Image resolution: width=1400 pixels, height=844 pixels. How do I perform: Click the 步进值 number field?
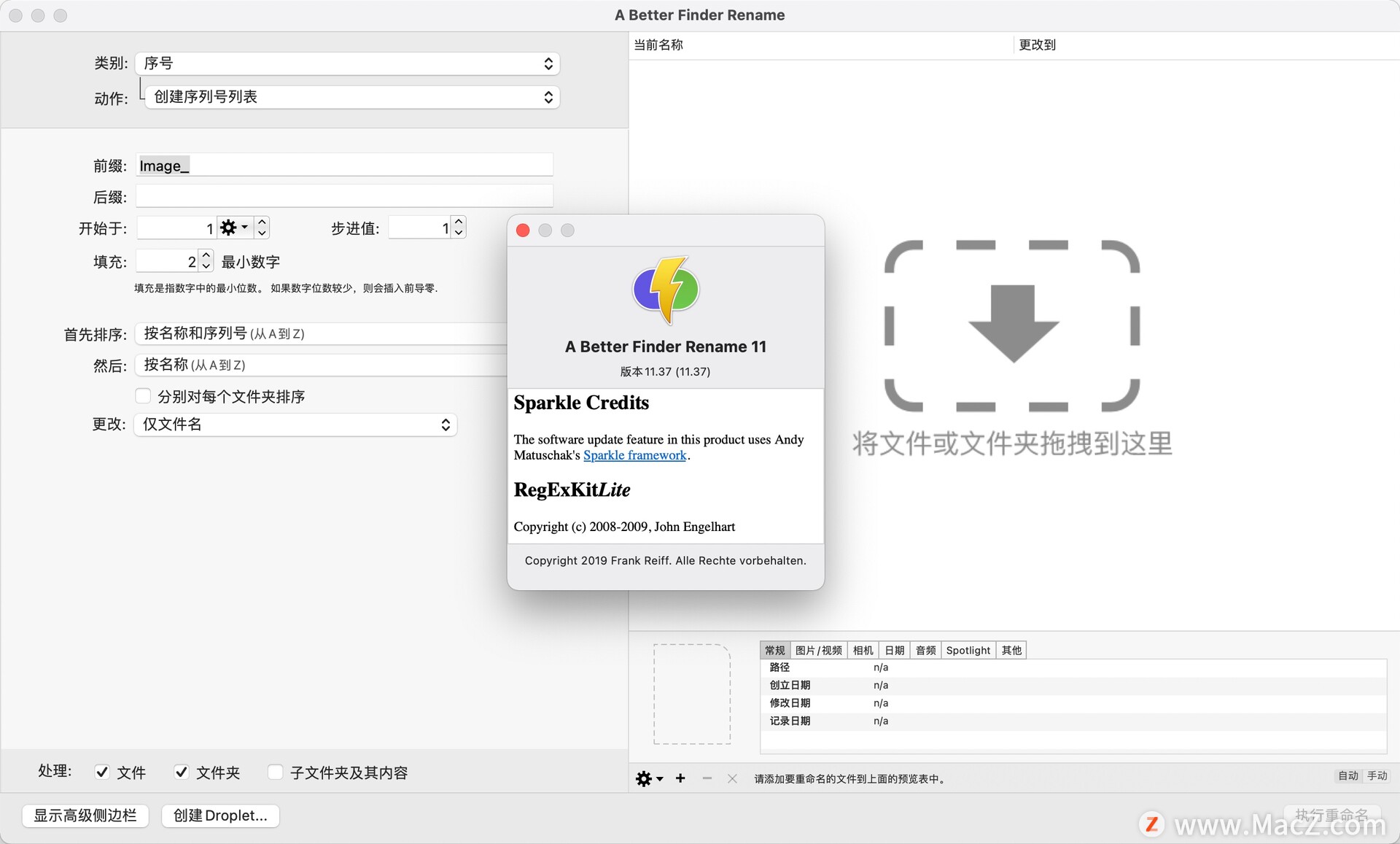coord(419,227)
